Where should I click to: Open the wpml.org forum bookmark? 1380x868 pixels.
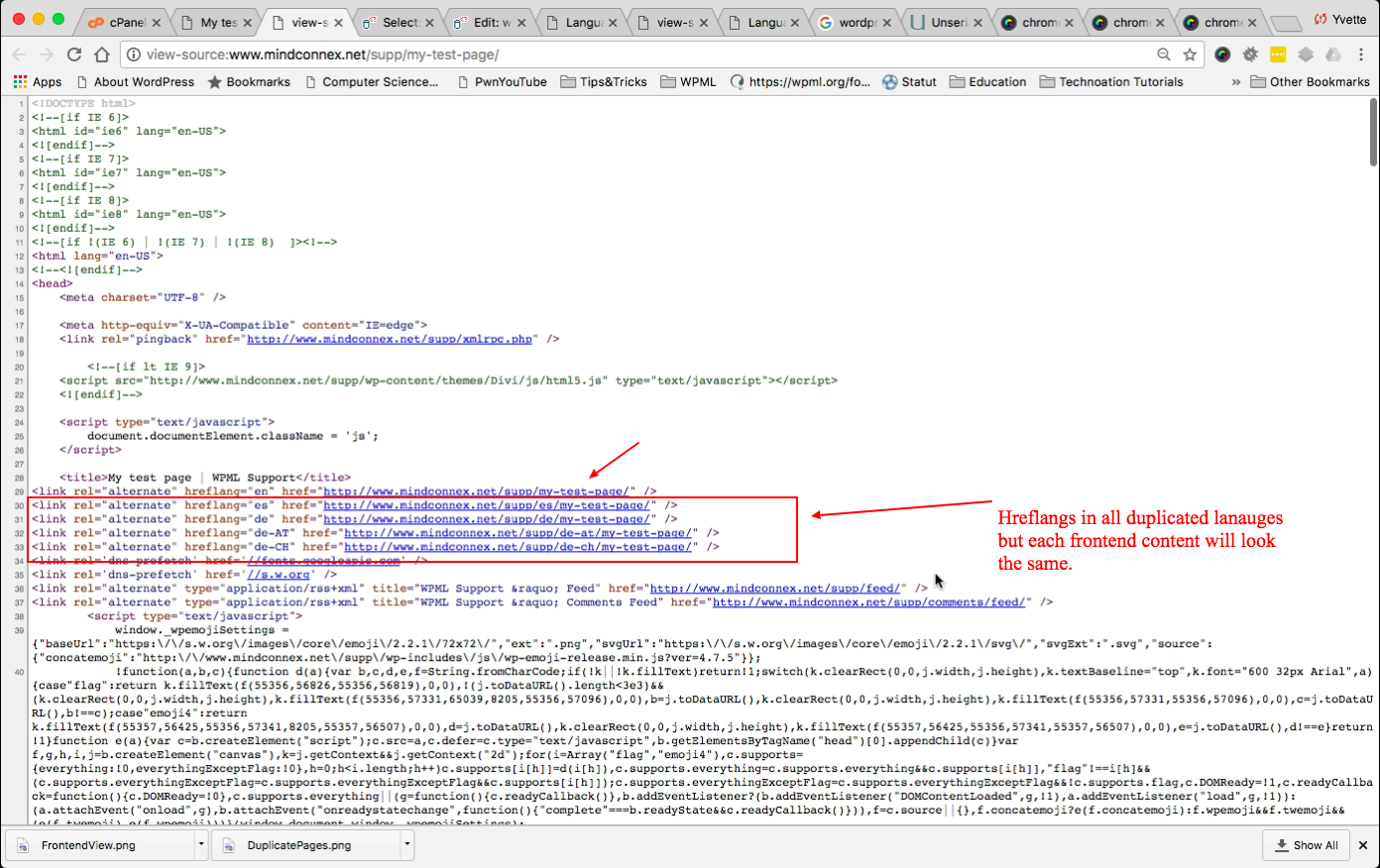pos(799,82)
